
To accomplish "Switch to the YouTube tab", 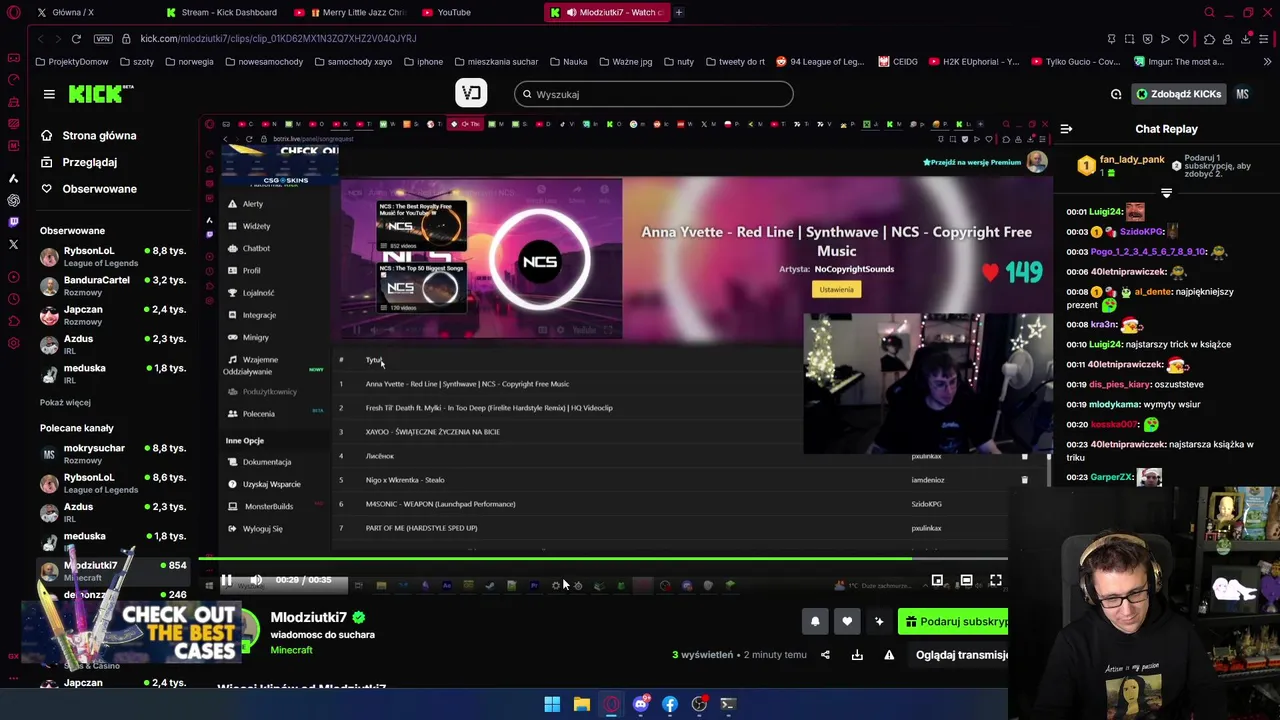I will pos(447,12).
